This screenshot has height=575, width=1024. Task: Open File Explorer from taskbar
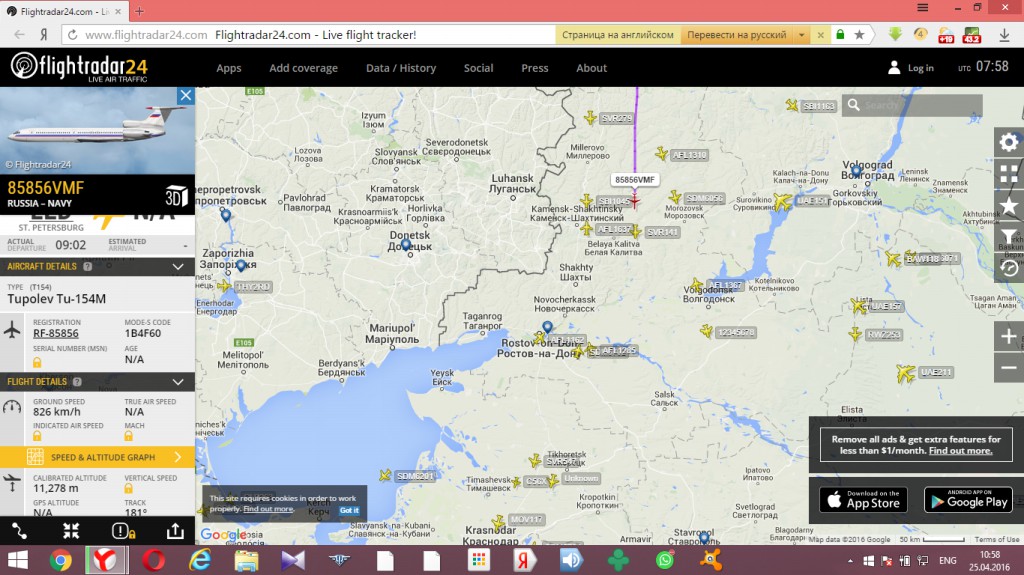tap(247, 561)
